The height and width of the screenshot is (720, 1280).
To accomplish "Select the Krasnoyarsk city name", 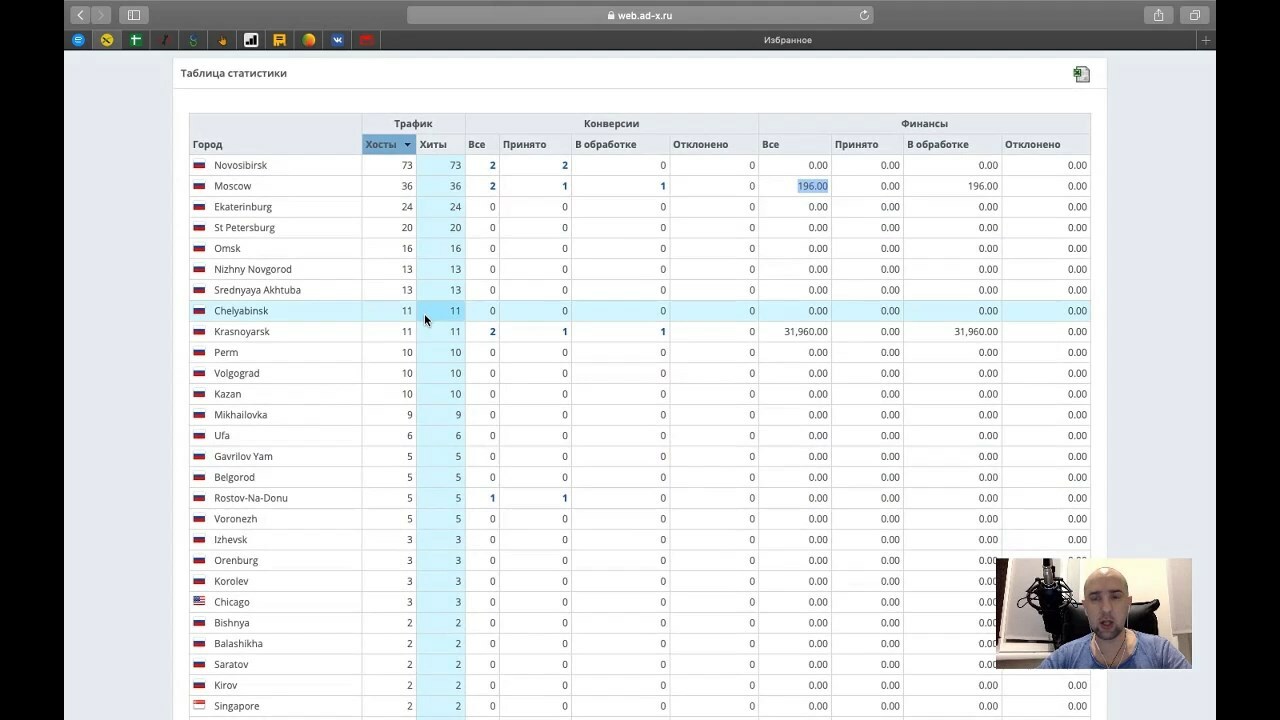I will tap(242, 332).
